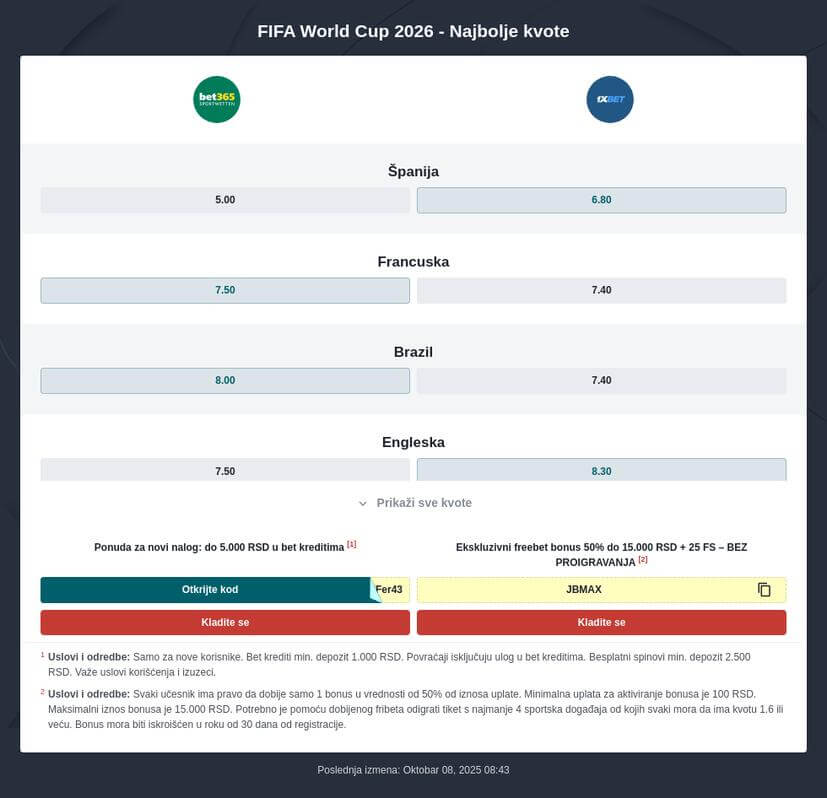The height and width of the screenshot is (798, 827).
Task: Select Engleska odds 8.30
Action: [x=601, y=470]
